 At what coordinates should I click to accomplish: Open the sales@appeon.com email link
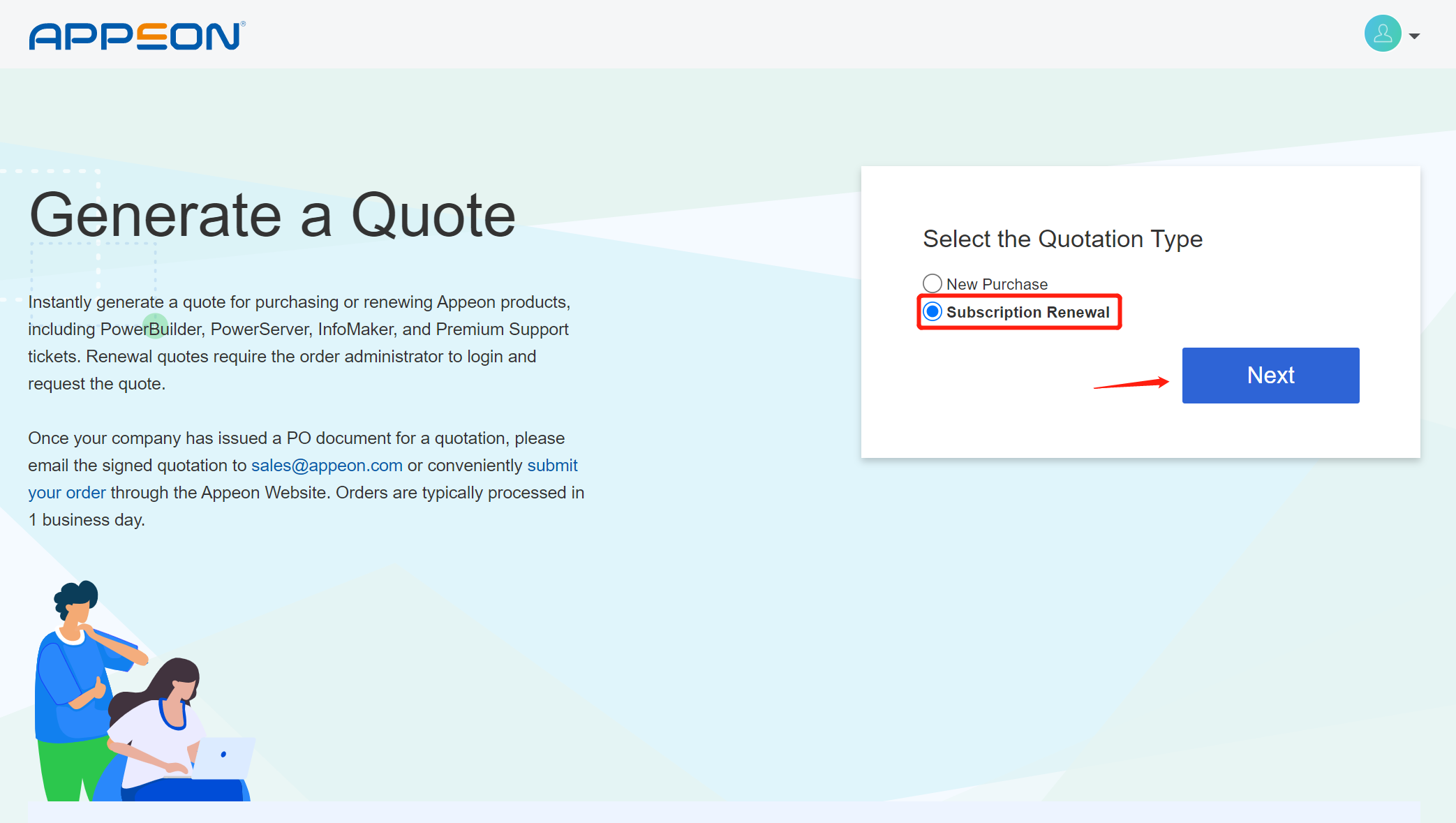click(x=327, y=465)
